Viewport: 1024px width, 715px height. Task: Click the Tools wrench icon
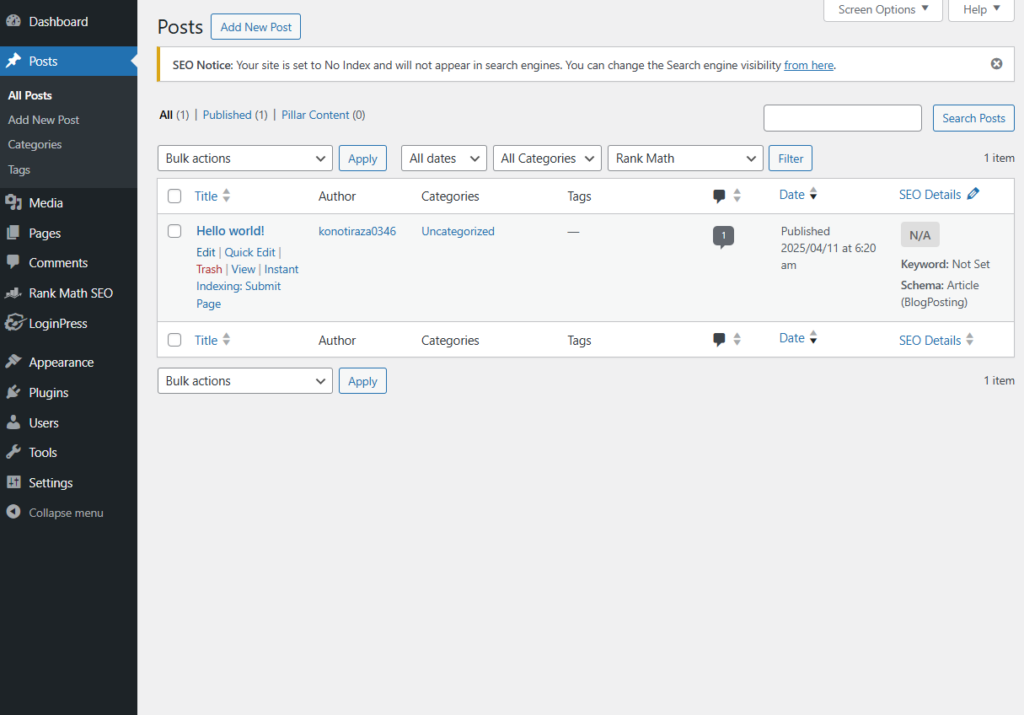pyautogui.click(x=13, y=452)
